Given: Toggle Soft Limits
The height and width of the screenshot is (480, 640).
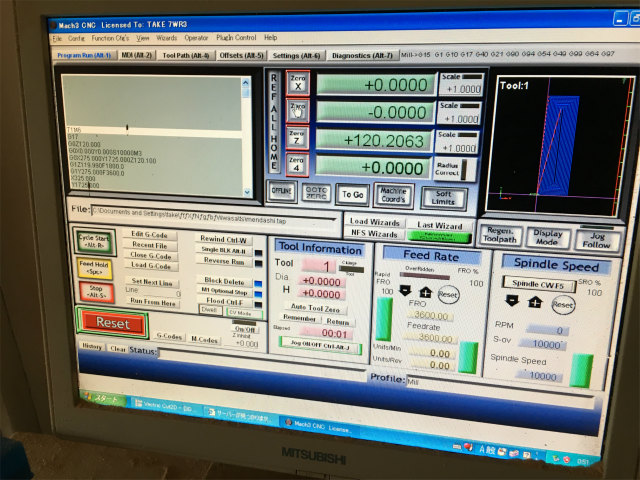Looking at the screenshot, I should tap(444, 198).
